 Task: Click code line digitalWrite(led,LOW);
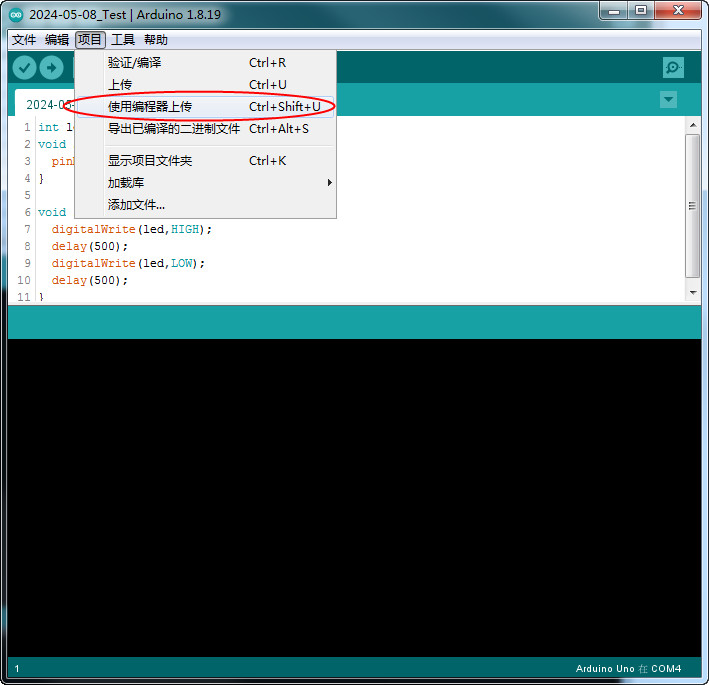pyautogui.click(x=128, y=263)
